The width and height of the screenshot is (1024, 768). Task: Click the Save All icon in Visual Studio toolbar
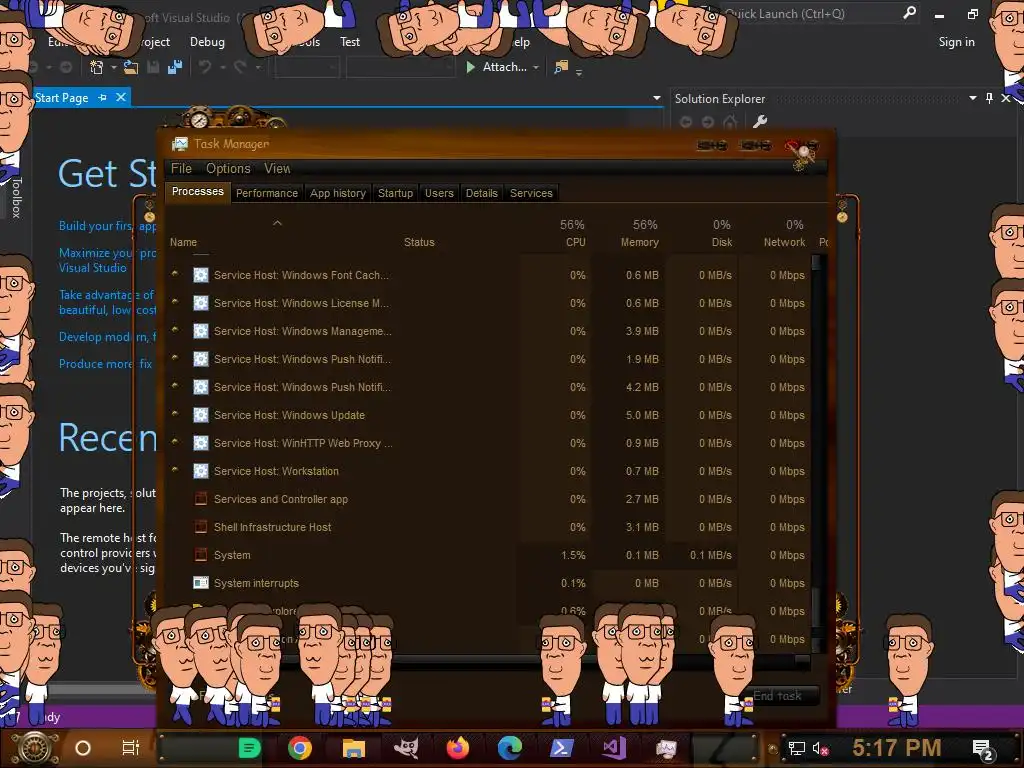(175, 67)
